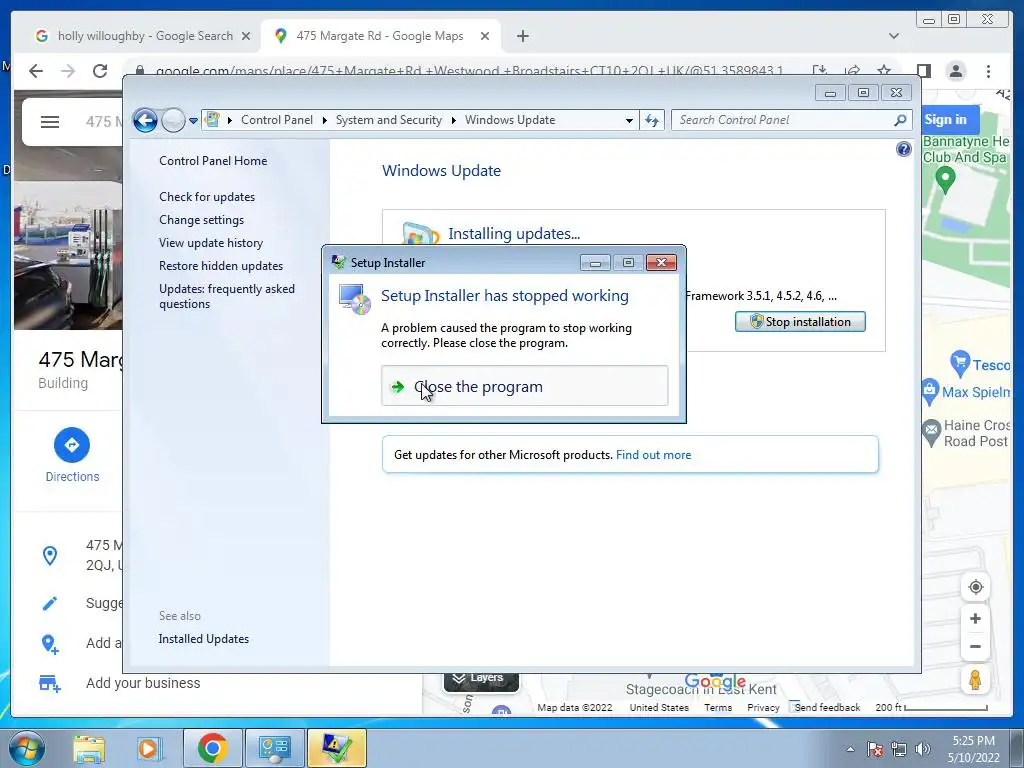1024x768 pixels.
Task: Click Send feedback link on map
Action: (827, 707)
